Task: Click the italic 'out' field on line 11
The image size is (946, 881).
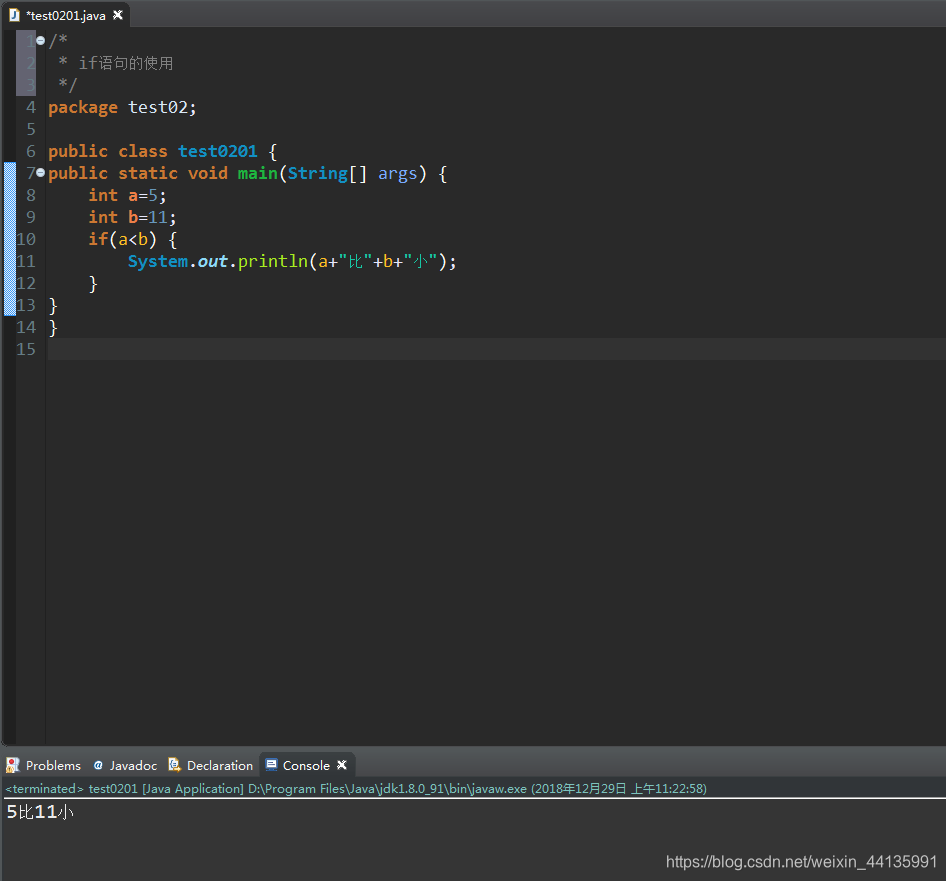Action: [x=212, y=261]
